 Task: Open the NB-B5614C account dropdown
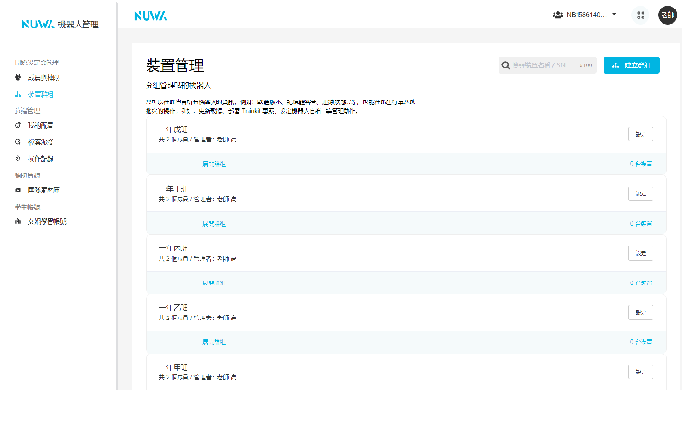coord(585,15)
